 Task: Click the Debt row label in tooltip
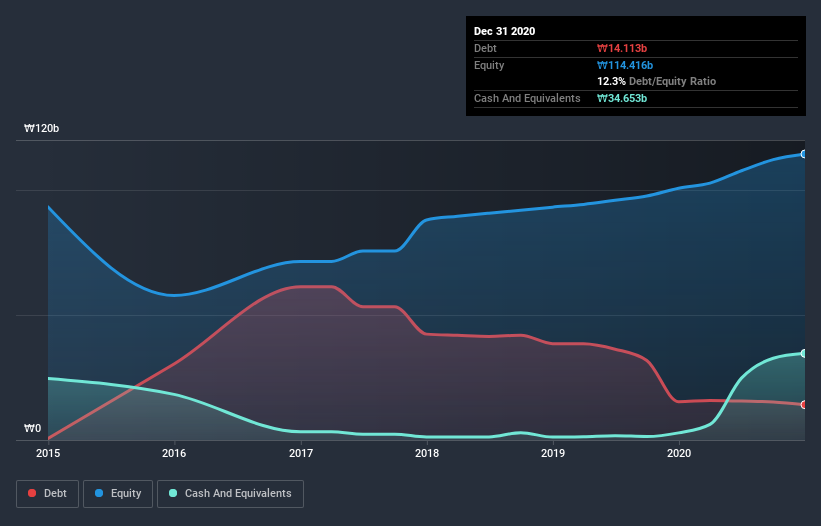[485, 48]
